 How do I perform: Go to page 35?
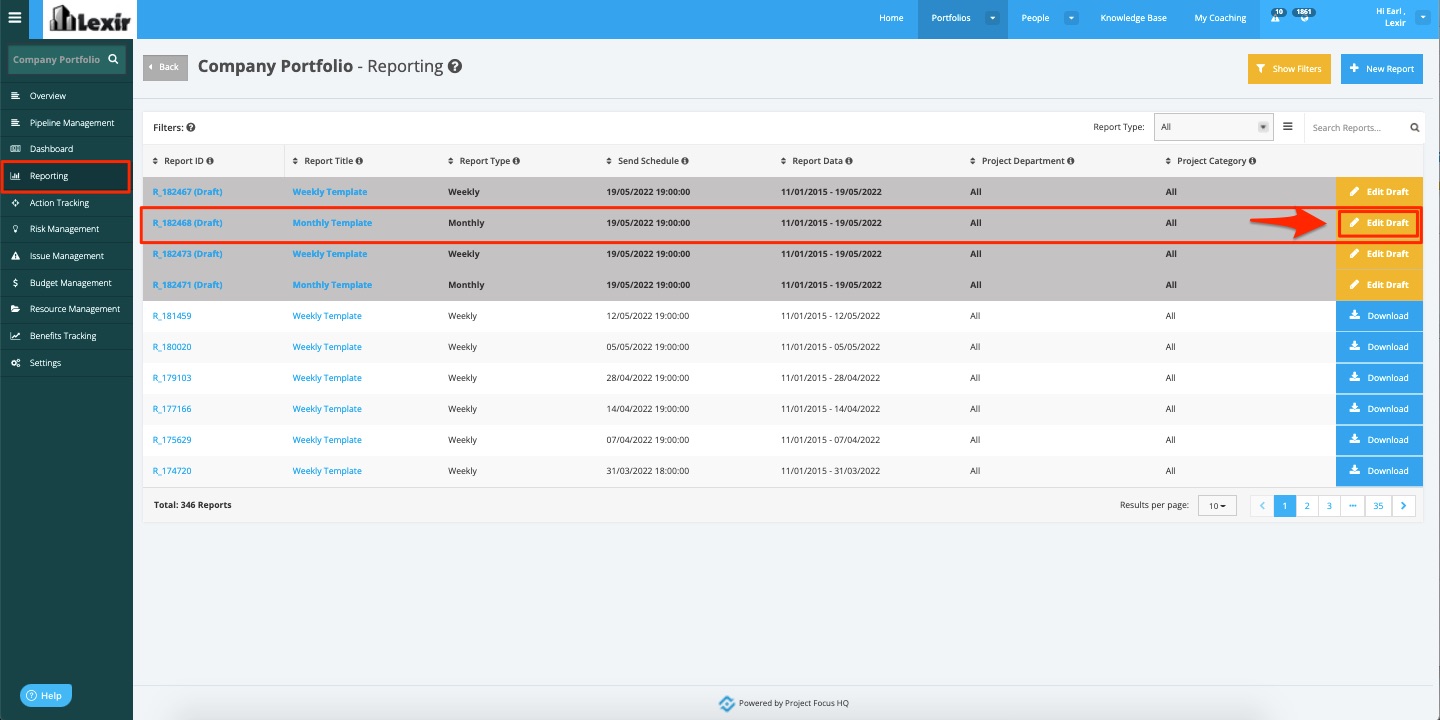[1378, 506]
